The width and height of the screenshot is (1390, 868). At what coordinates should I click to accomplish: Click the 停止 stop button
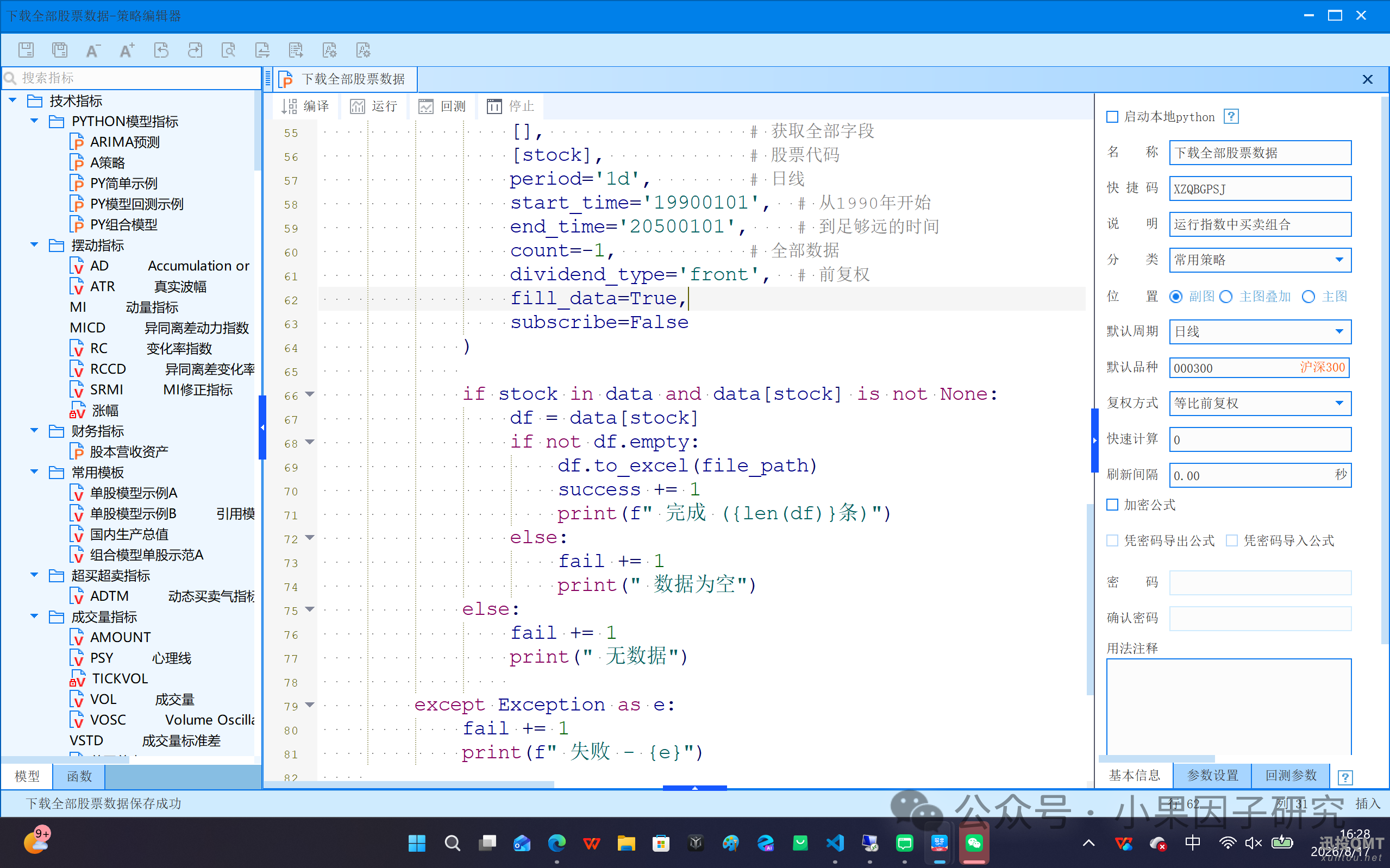[x=510, y=106]
